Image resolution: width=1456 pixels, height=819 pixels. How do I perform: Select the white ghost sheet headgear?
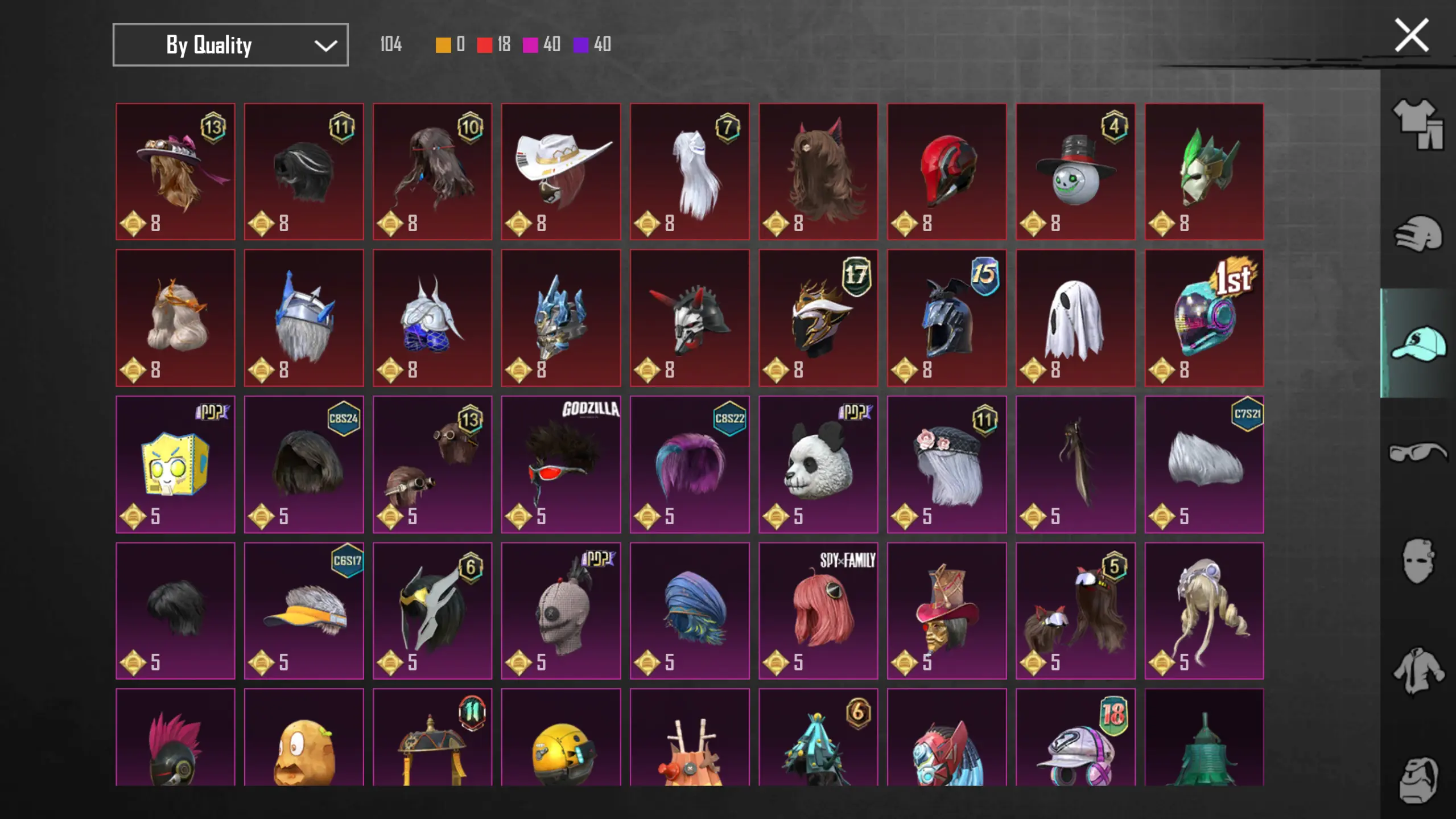[x=1075, y=318]
